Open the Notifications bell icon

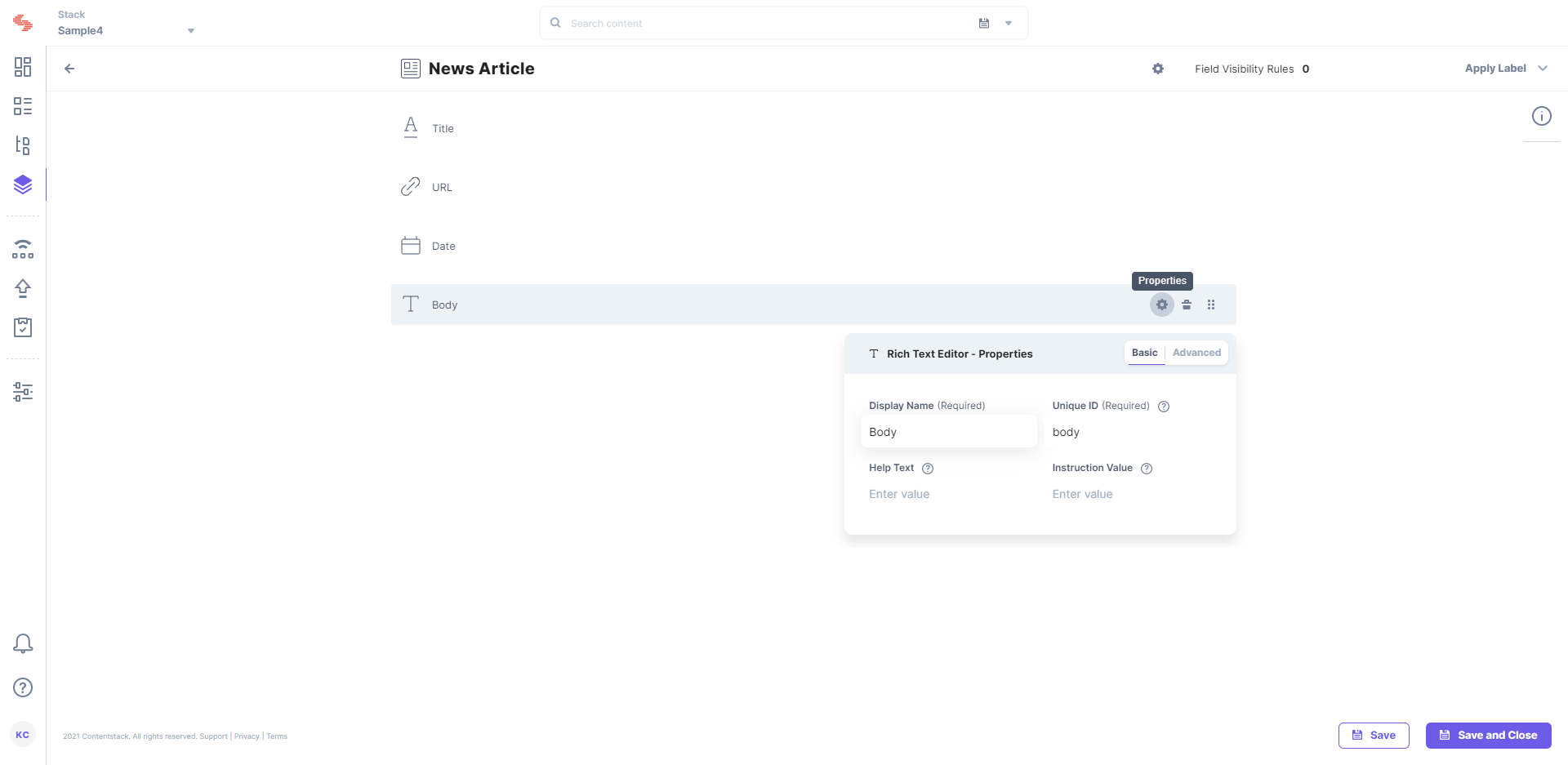(x=23, y=644)
